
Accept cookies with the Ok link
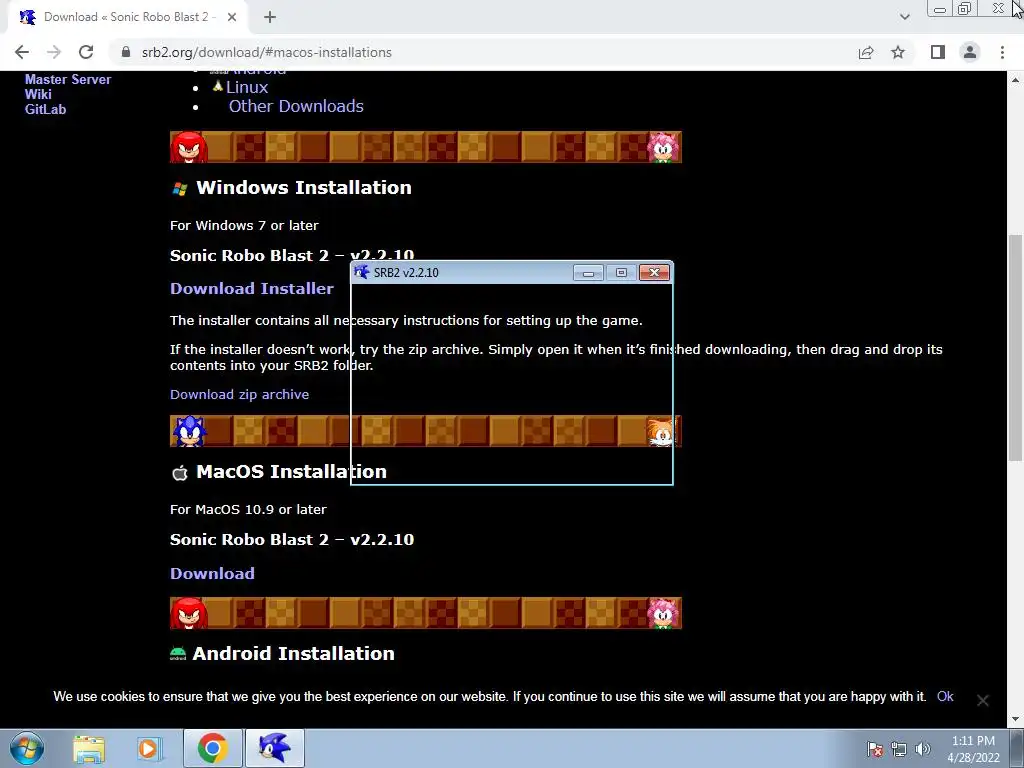(945, 696)
